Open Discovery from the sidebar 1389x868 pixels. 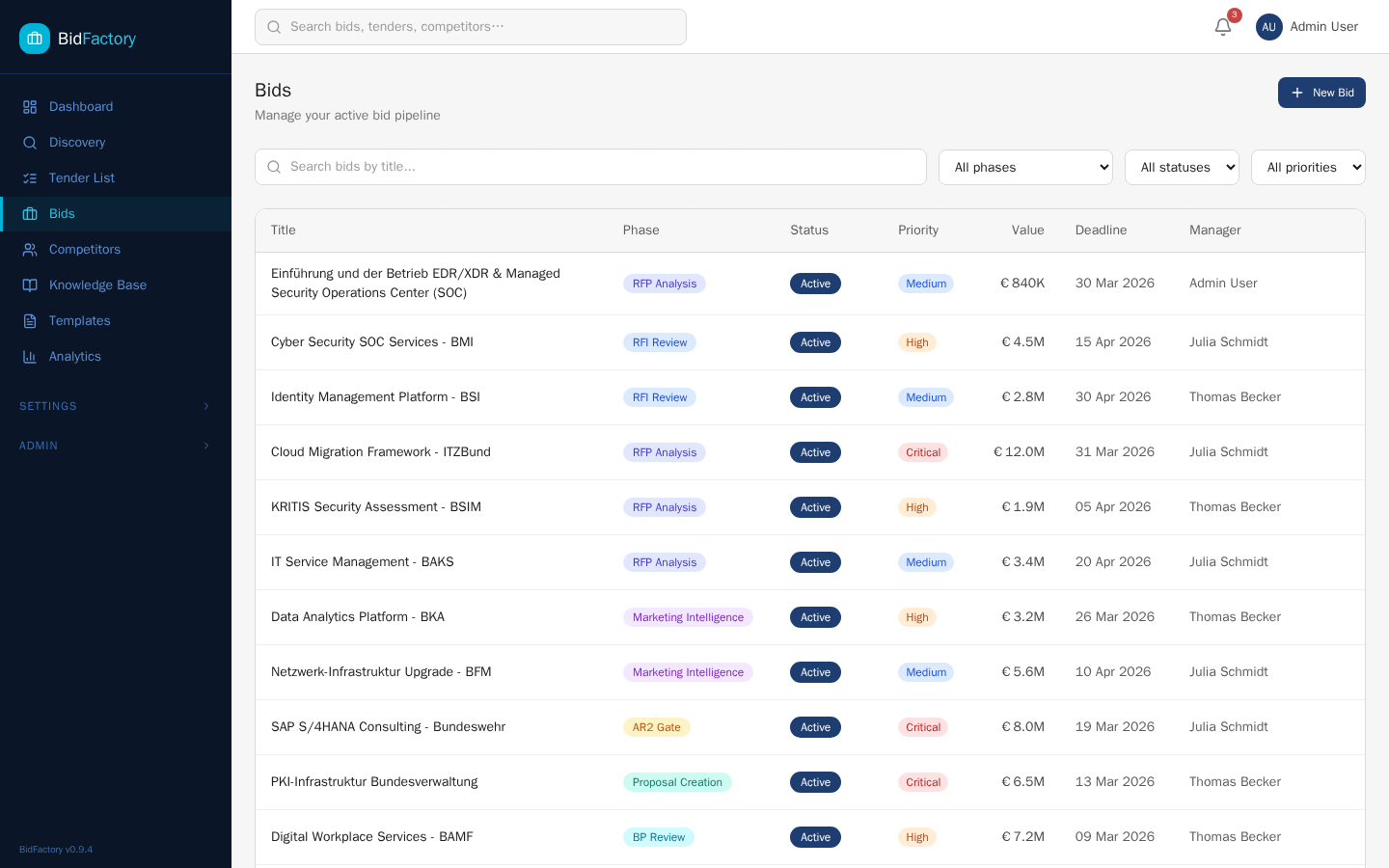[x=116, y=143]
